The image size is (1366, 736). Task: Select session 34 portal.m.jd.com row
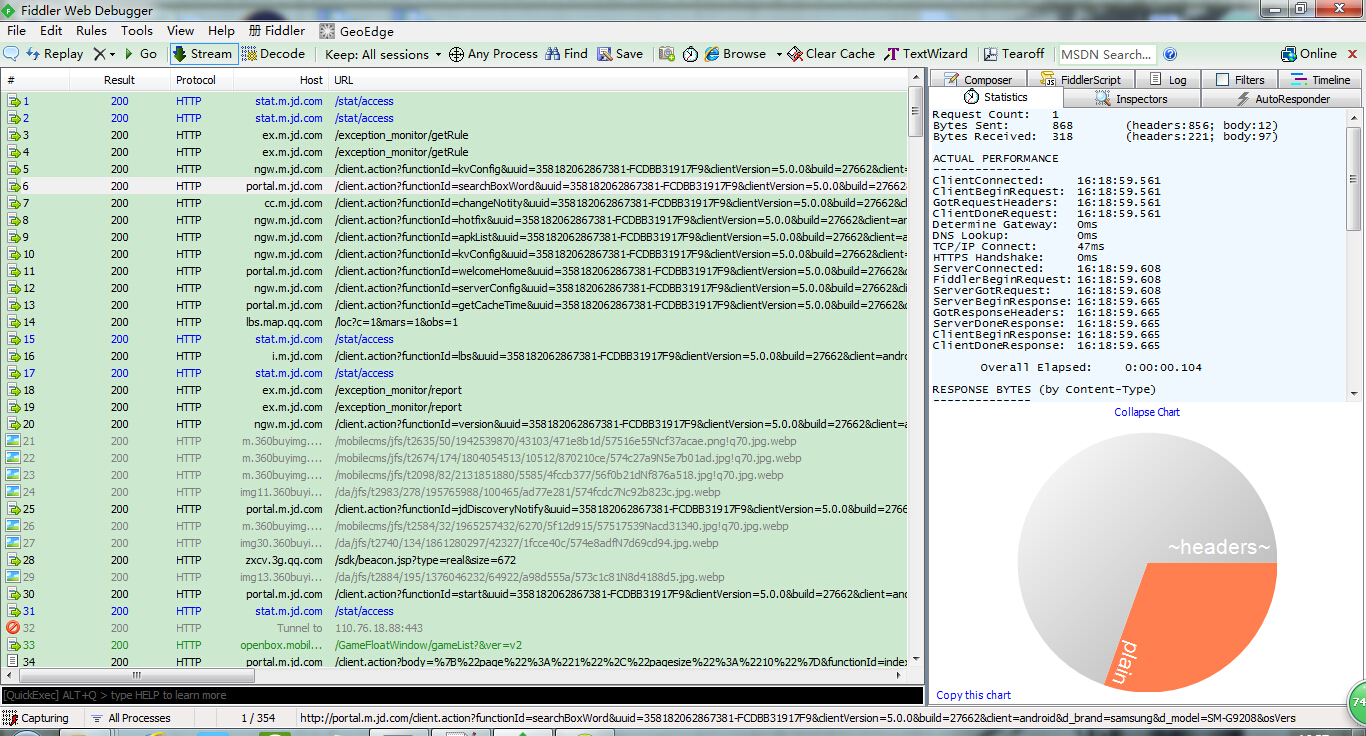click(455, 661)
